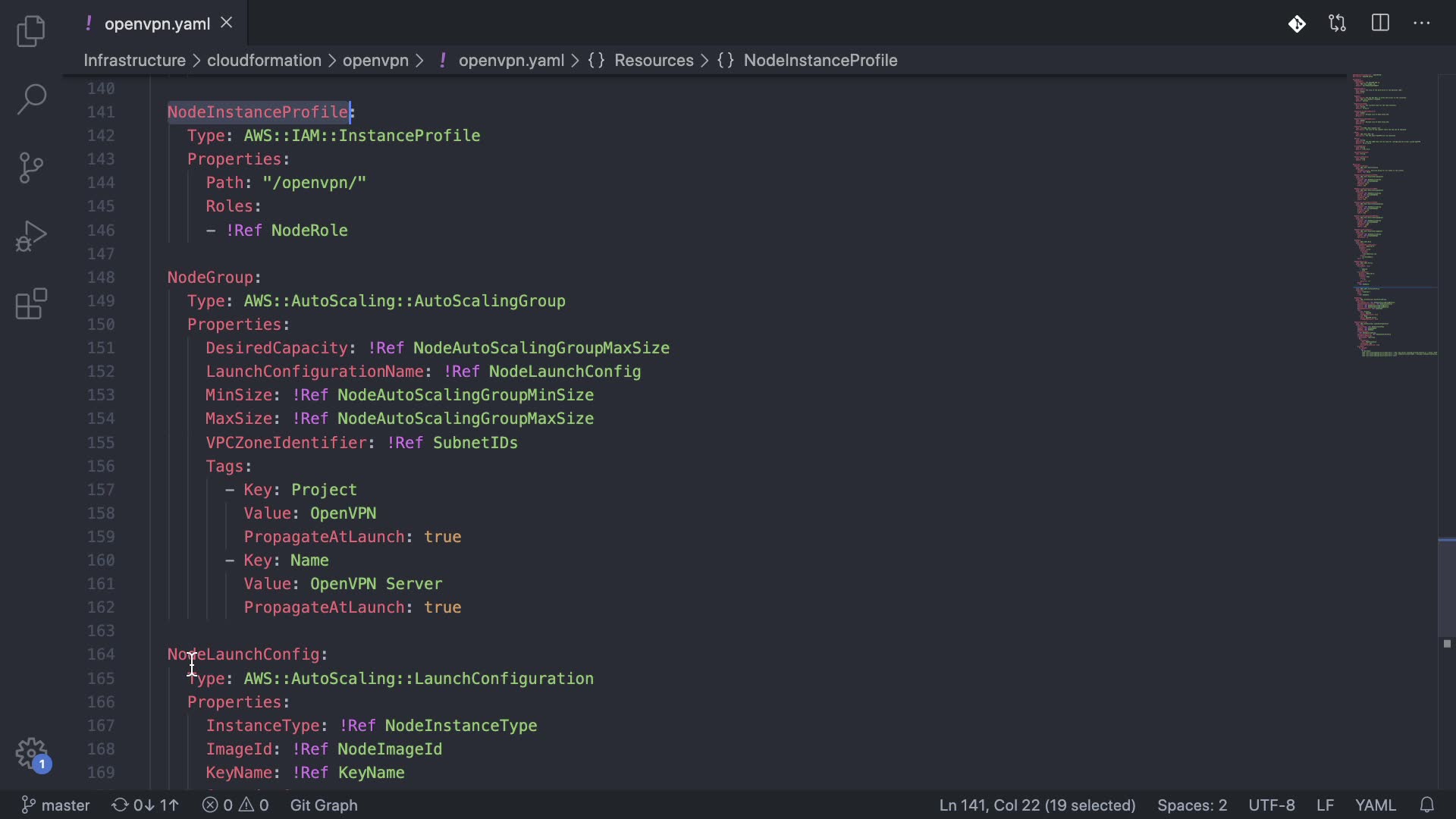The image size is (1456, 819).
Task: Split the editor to the right
Action: 1380,24
